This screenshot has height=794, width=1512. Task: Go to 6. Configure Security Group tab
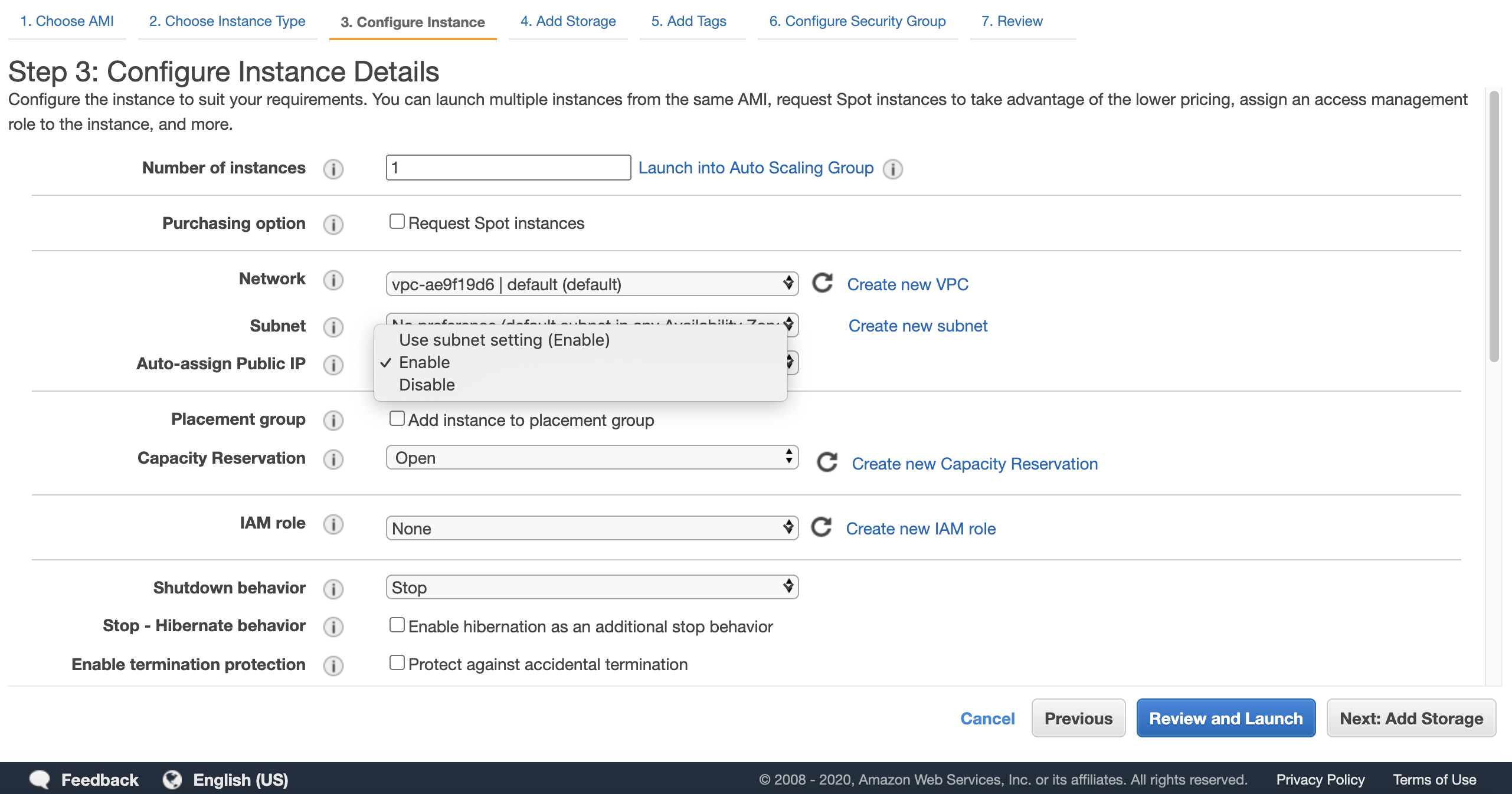(857, 21)
